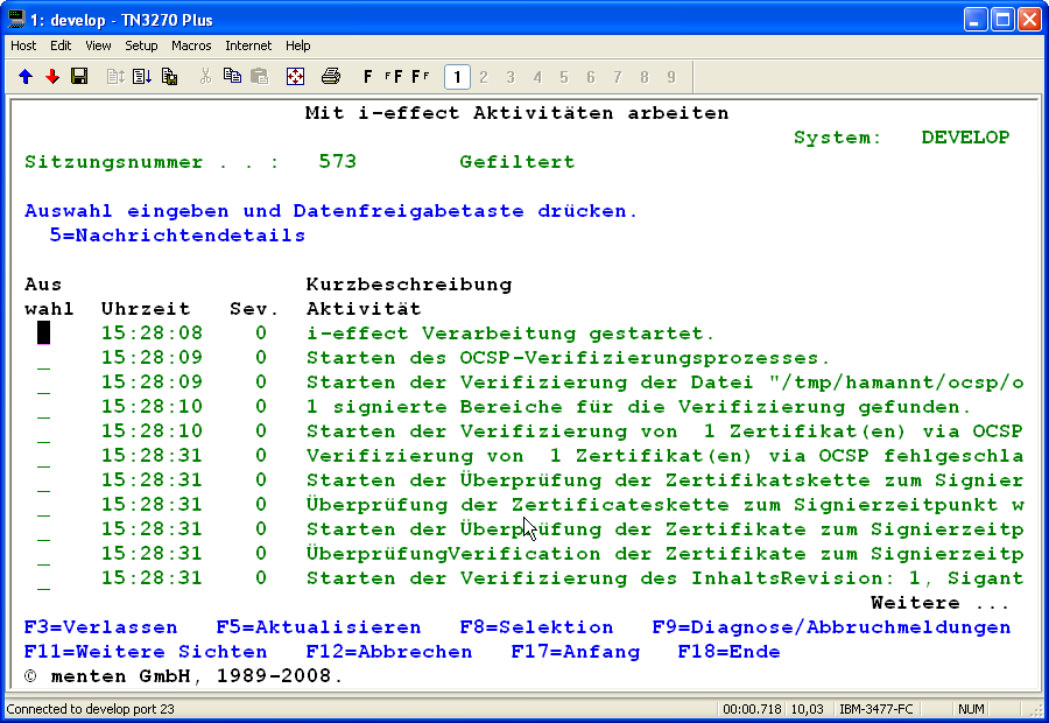This screenshot has width=1049, height=723.
Task: Click the large-F small-F font icon
Action: click(x=420, y=77)
